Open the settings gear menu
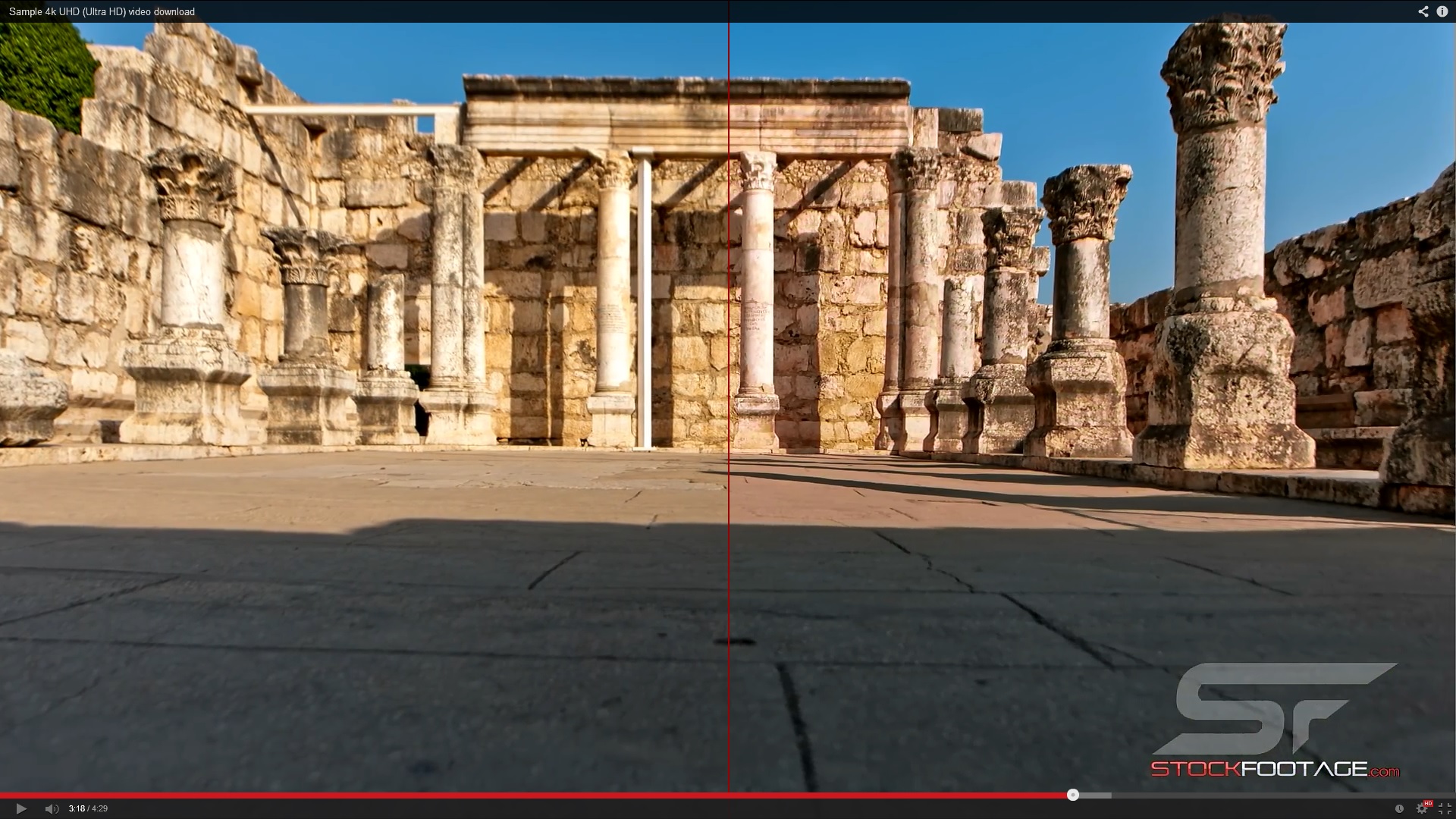The image size is (1456, 819). click(1422, 808)
